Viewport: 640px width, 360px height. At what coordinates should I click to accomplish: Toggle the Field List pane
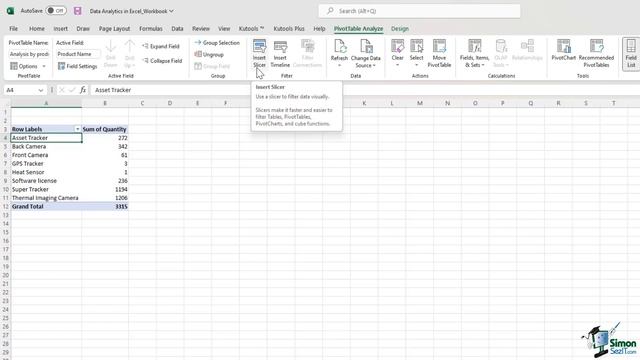(x=631, y=53)
